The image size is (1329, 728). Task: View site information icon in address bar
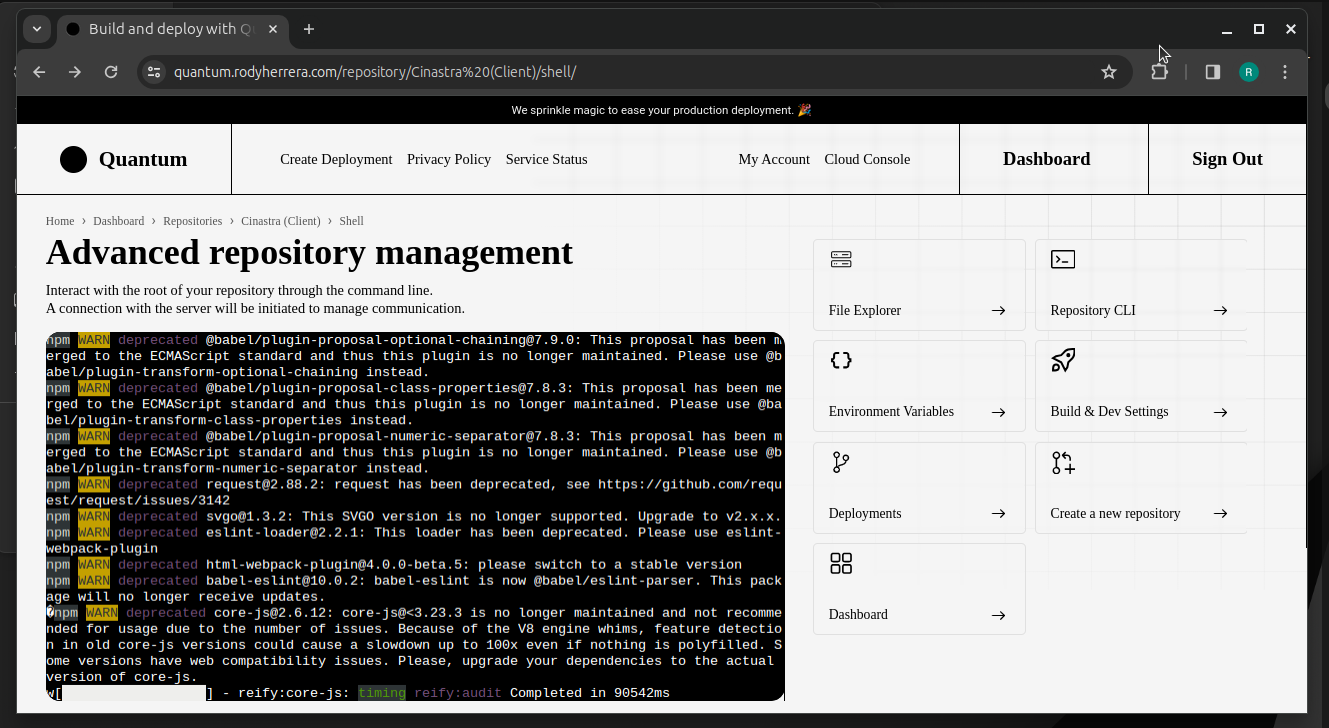point(153,72)
